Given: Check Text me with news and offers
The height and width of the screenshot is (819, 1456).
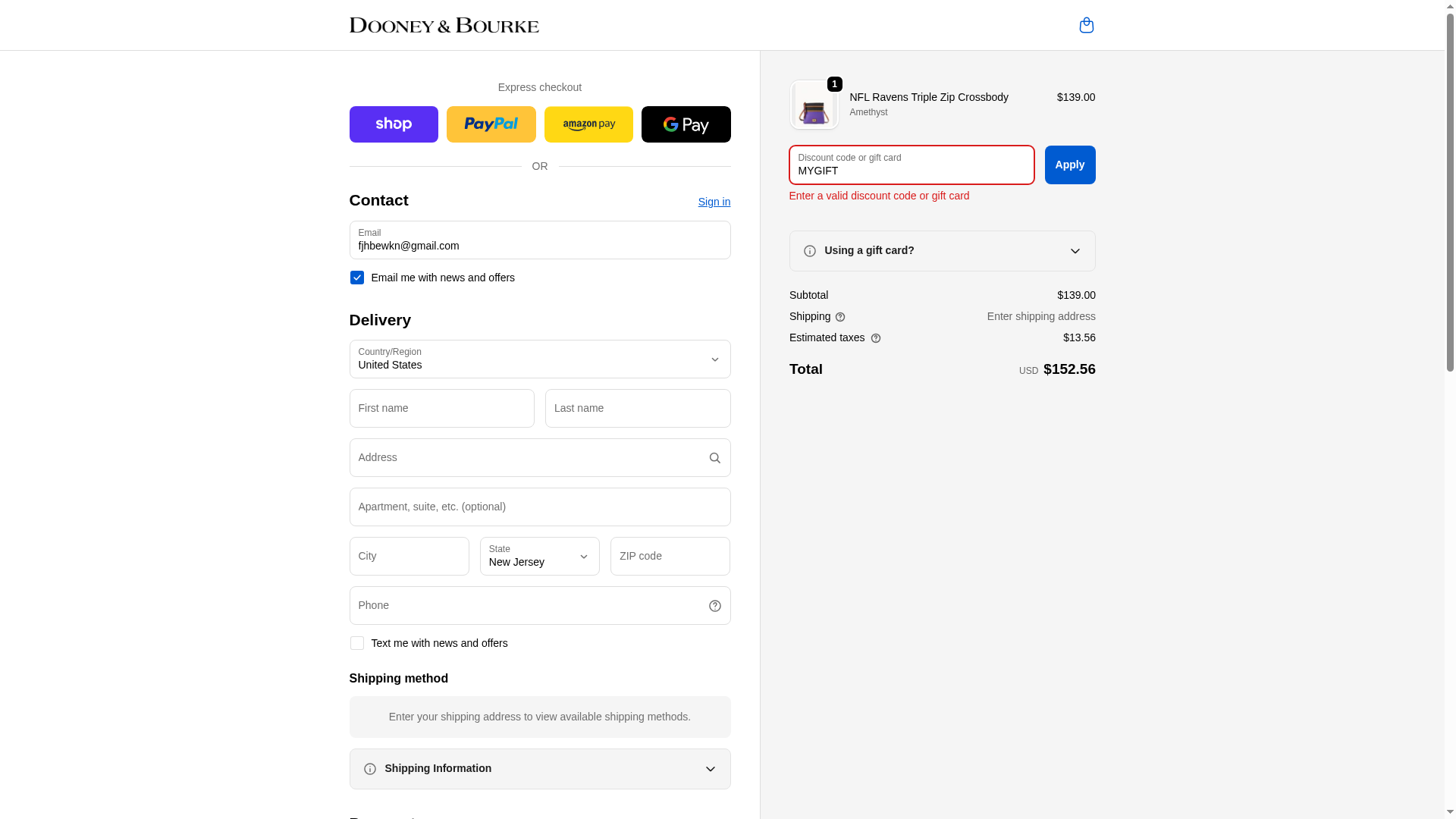Looking at the screenshot, I should click(x=356, y=643).
